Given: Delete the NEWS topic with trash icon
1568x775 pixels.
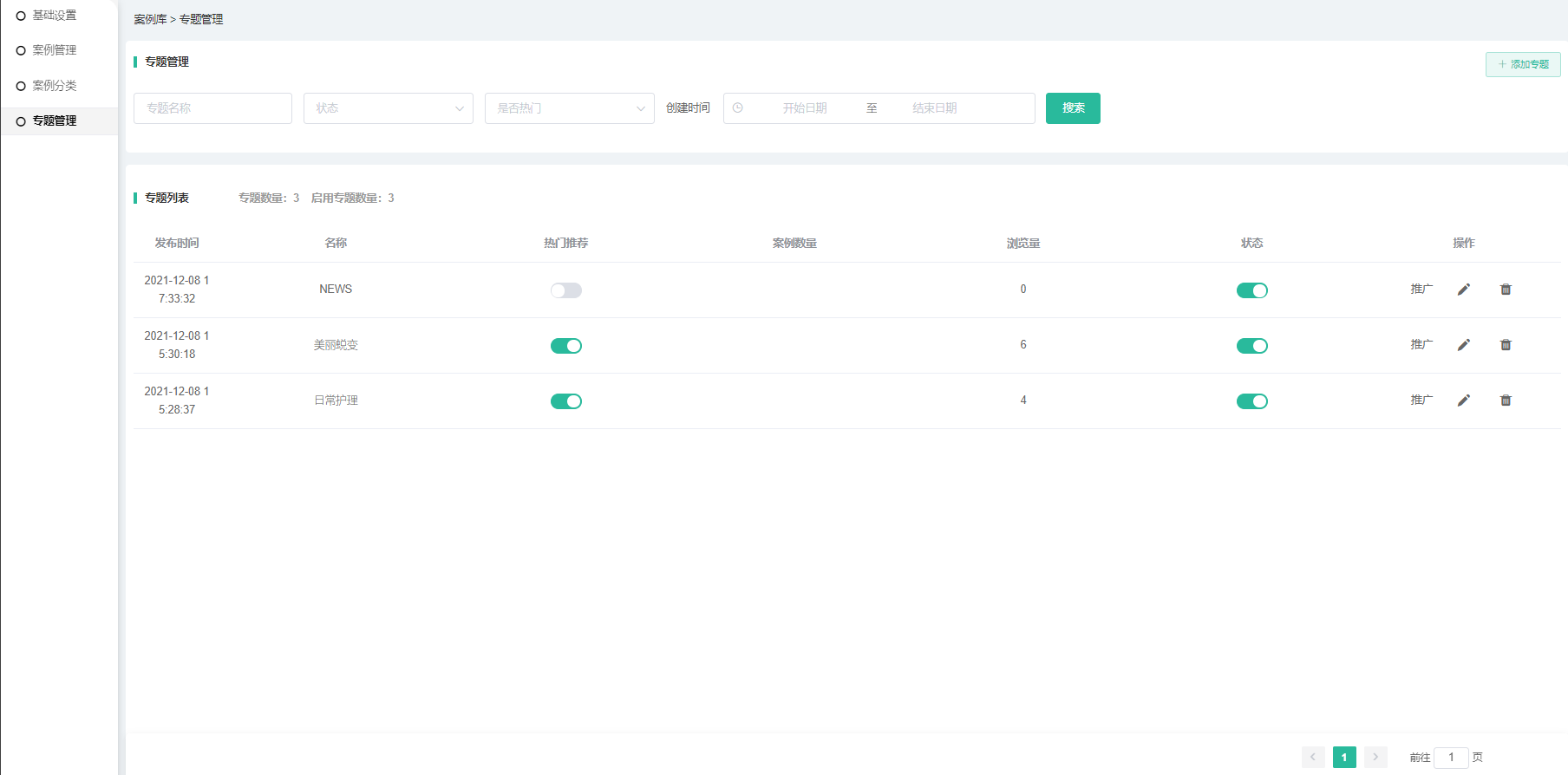Looking at the screenshot, I should (x=1506, y=290).
